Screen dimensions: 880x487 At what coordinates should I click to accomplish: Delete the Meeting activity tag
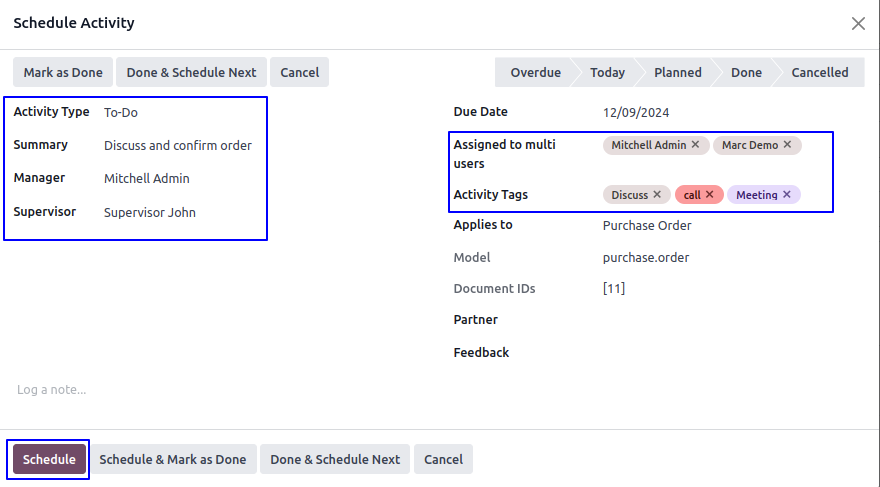787,195
